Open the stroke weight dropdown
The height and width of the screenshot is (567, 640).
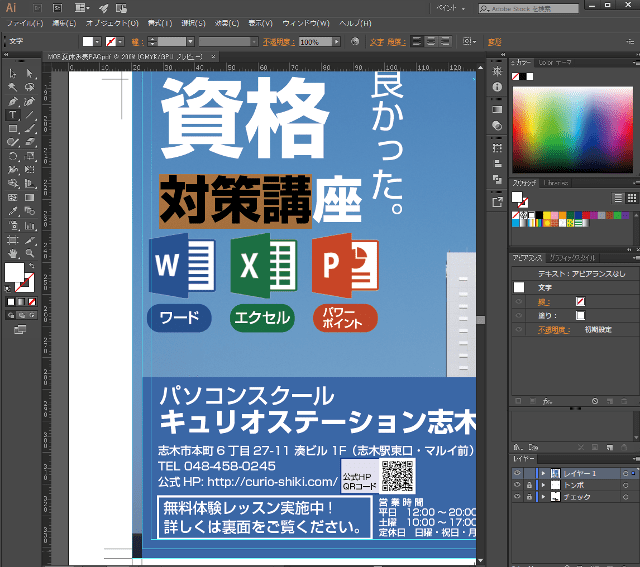(x=190, y=42)
